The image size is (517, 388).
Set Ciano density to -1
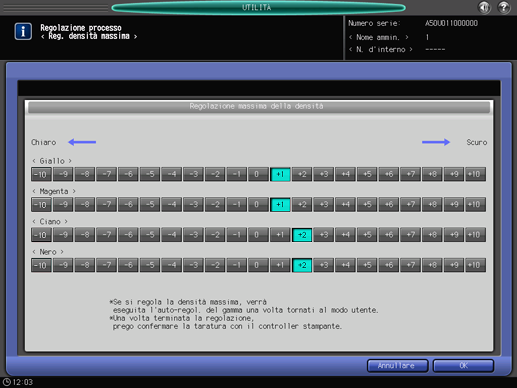[x=237, y=235]
